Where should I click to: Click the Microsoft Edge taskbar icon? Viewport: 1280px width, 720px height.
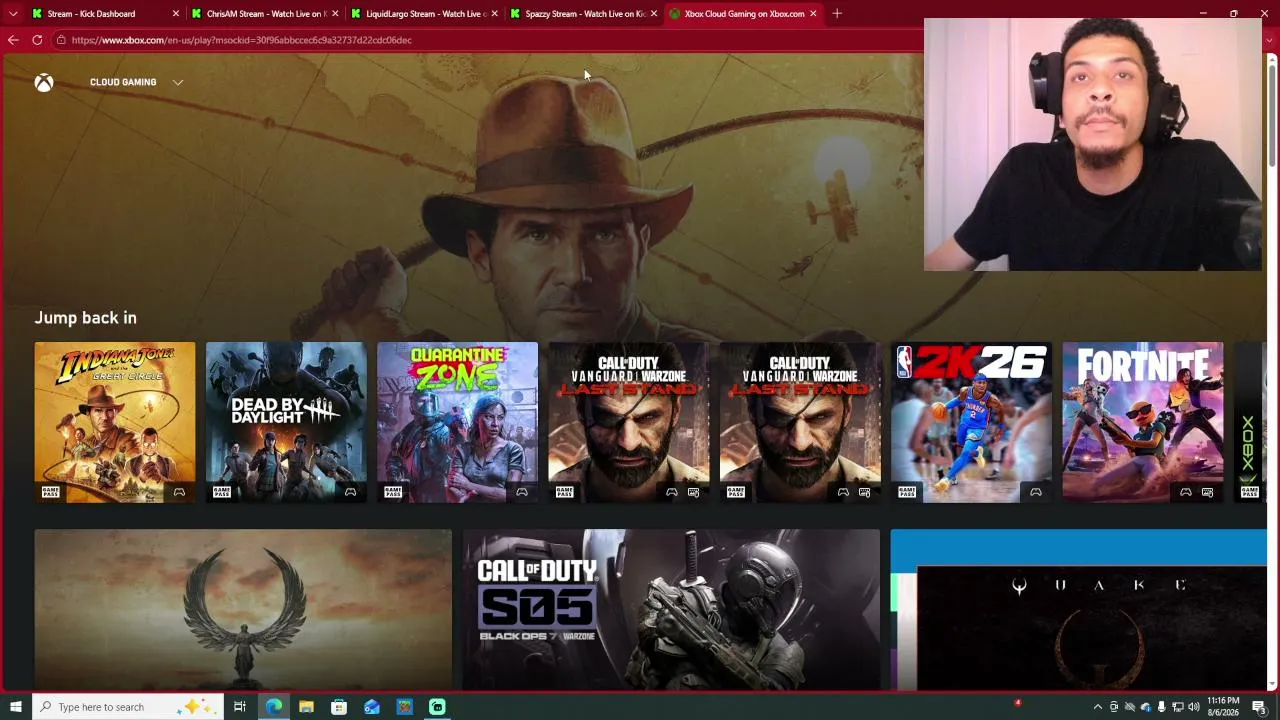coord(274,707)
